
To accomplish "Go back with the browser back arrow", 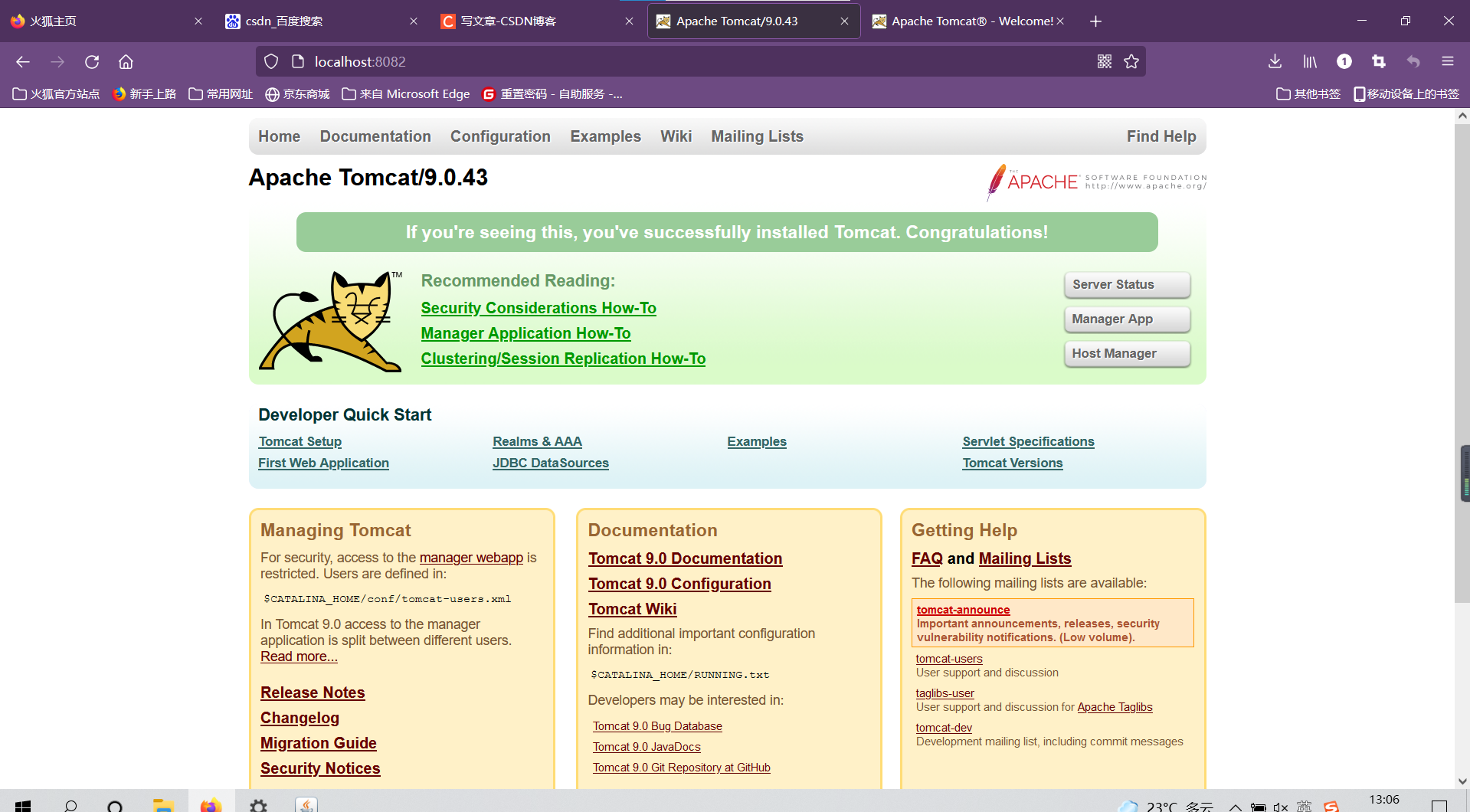I will point(23,62).
